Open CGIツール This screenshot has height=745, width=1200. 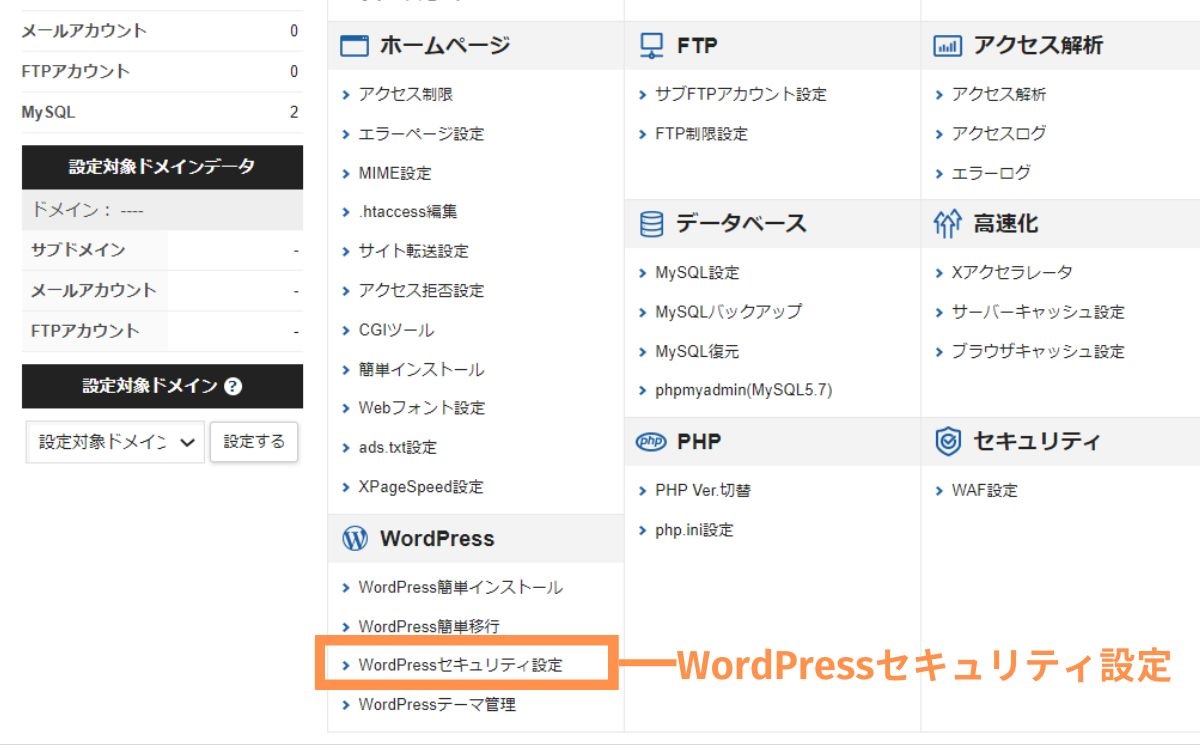pos(396,330)
